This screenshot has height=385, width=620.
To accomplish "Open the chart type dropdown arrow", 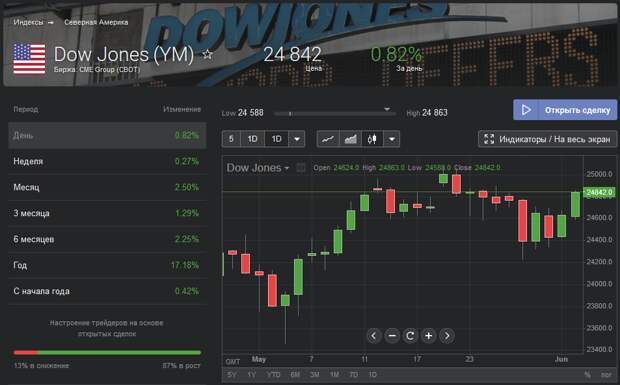I will (391, 139).
